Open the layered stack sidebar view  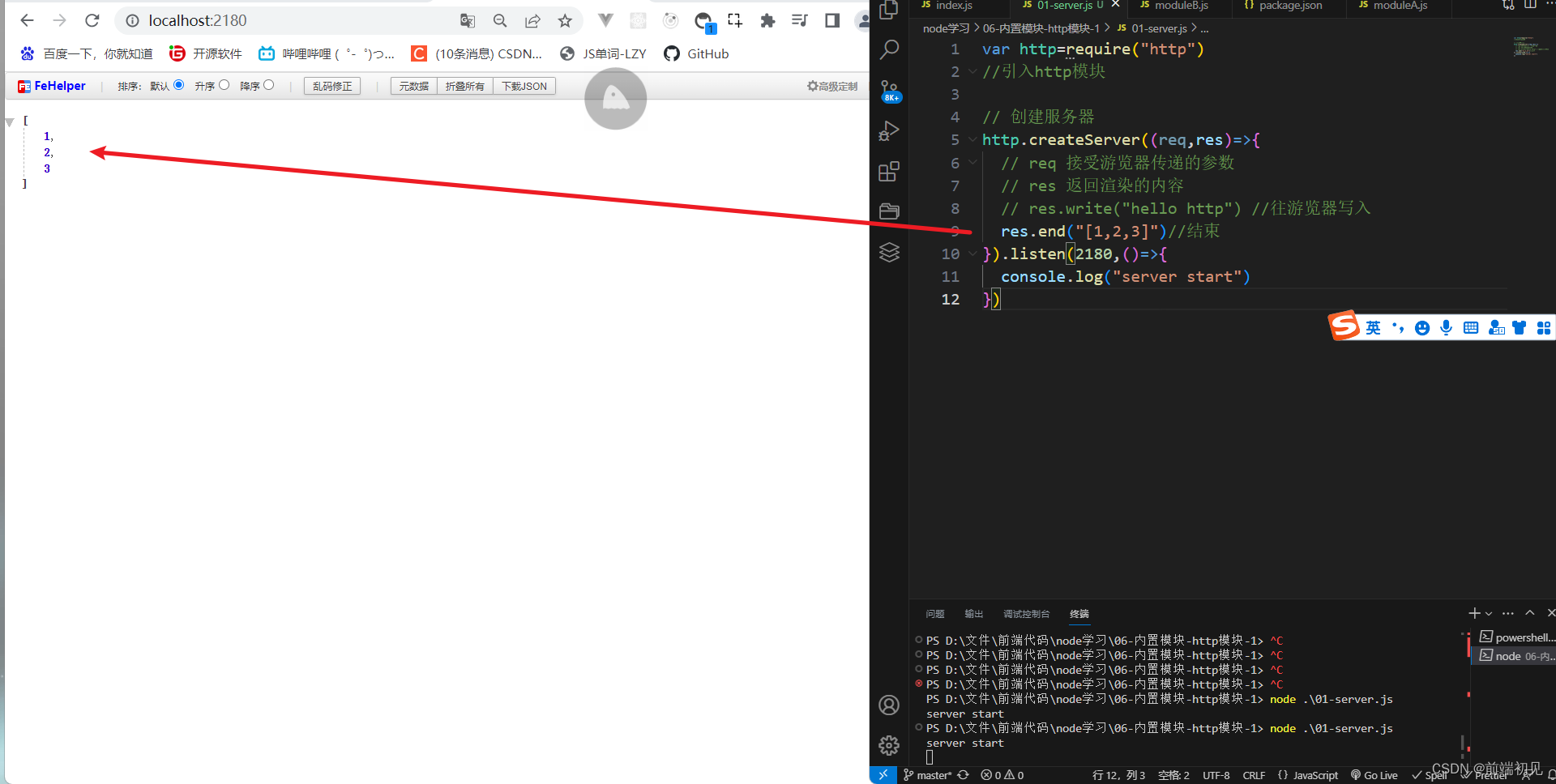pyautogui.click(x=889, y=253)
